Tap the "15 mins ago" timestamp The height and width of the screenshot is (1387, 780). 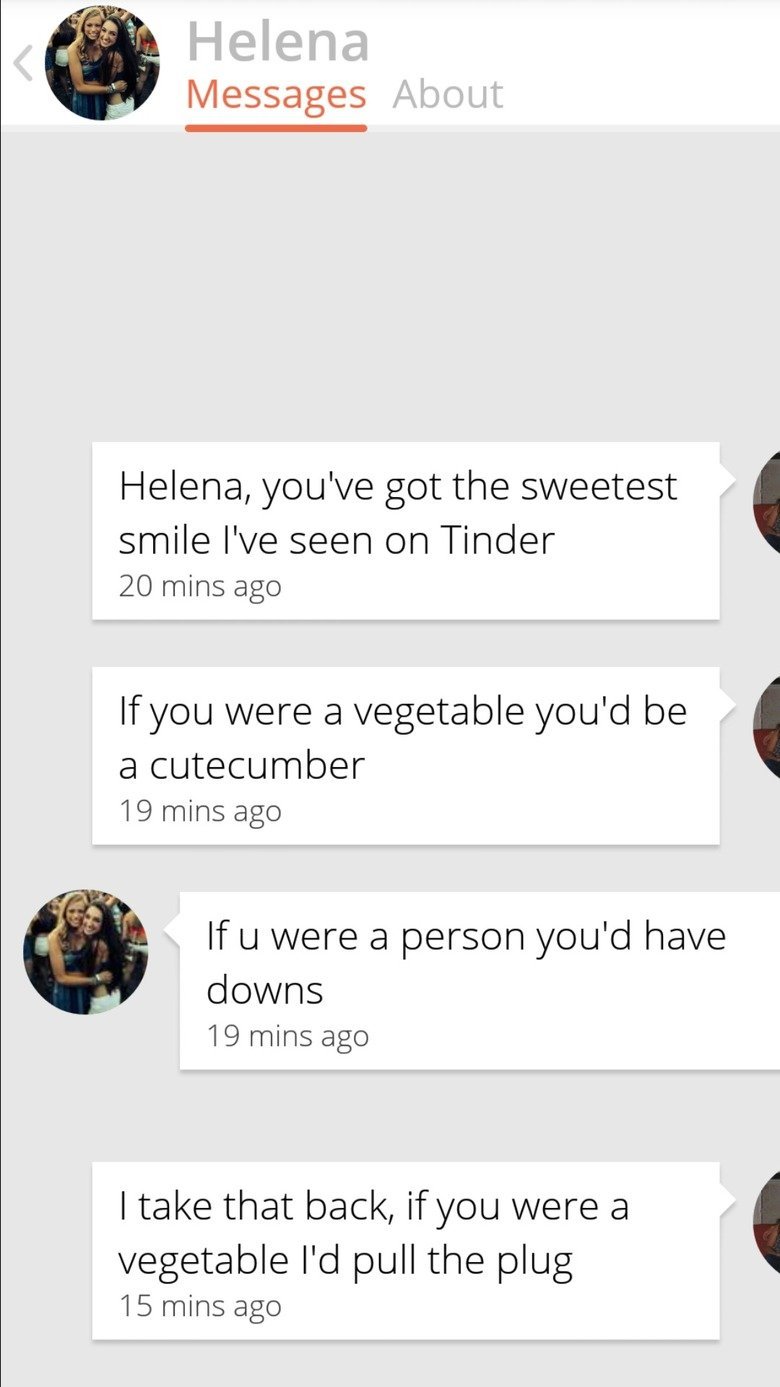pos(200,1306)
